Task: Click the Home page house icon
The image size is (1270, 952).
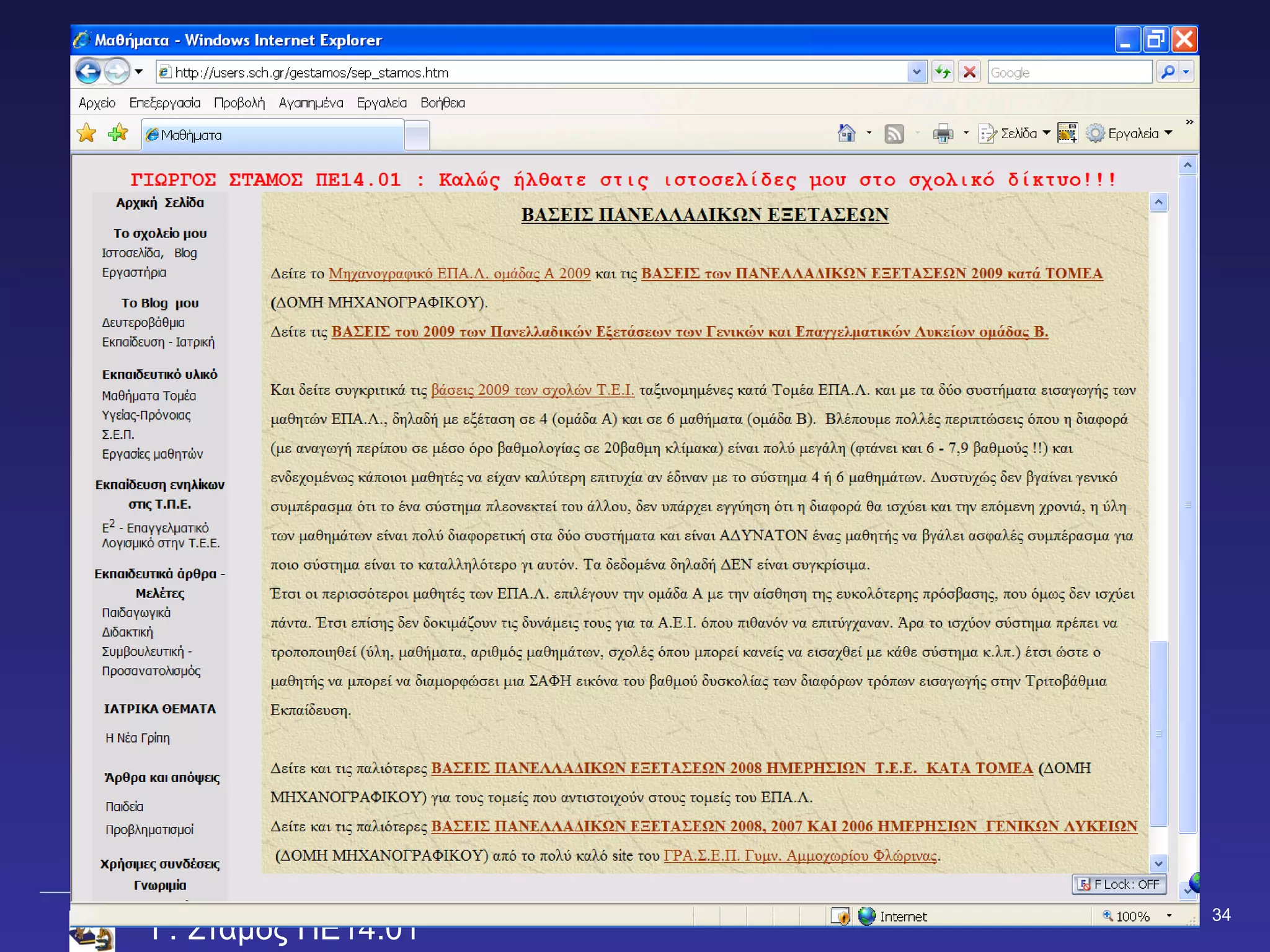Action: click(x=846, y=133)
